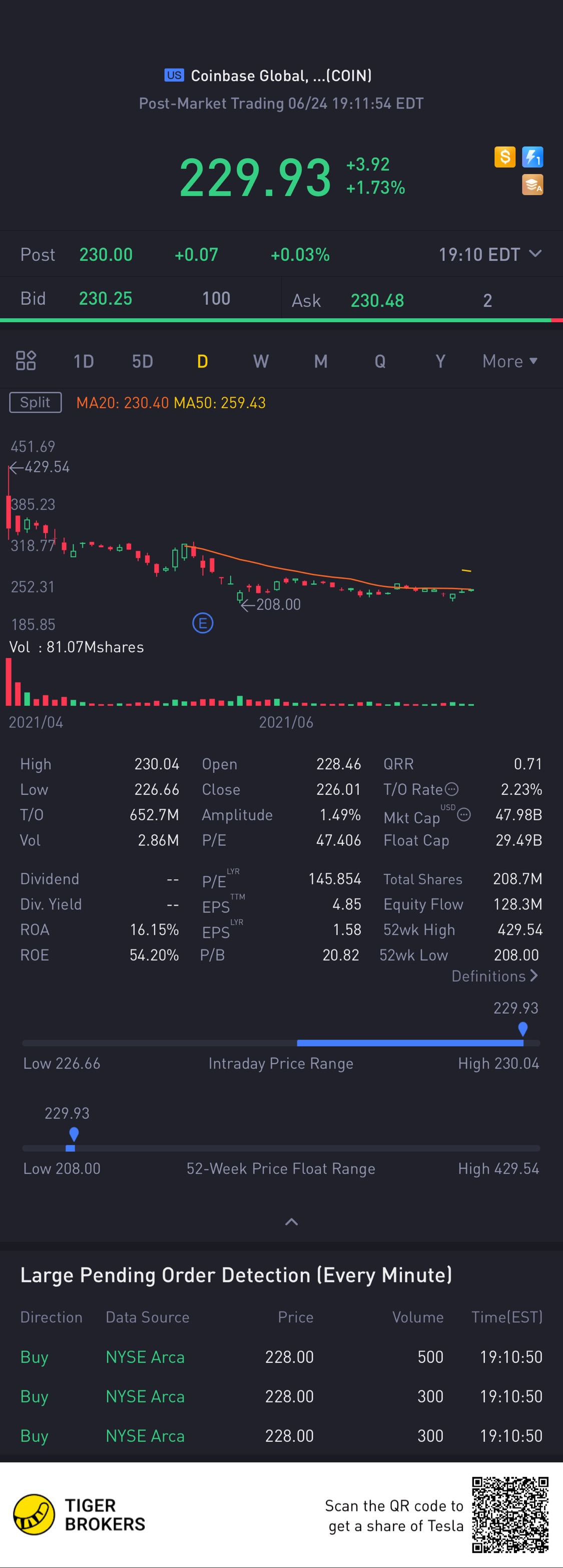Tap the intraday price range marker

click(522, 1029)
